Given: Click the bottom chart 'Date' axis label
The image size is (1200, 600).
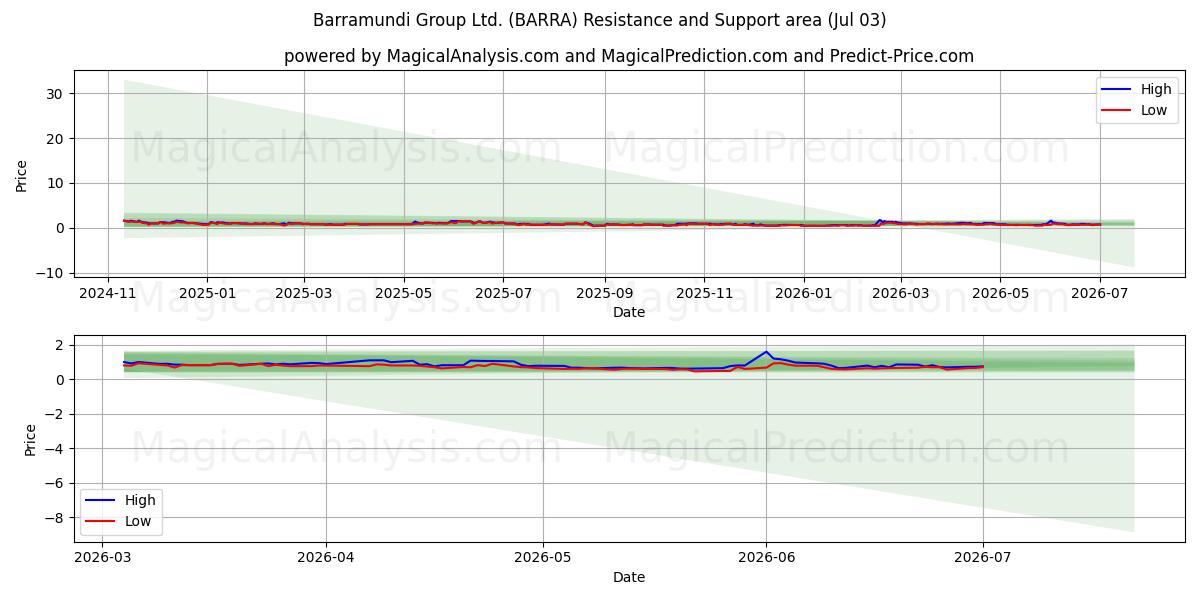Looking at the screenshot, I should (629, 577).
